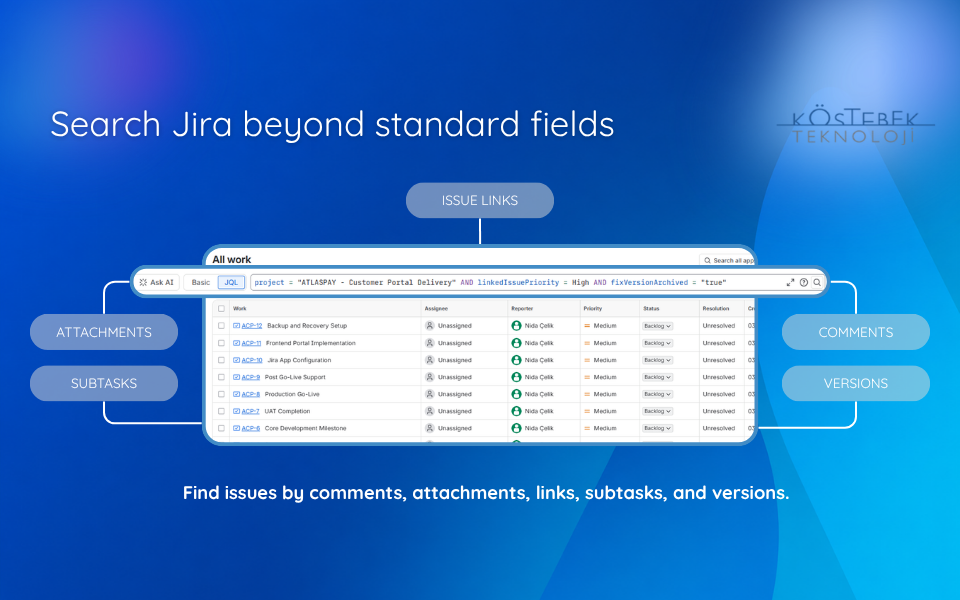
Task: Open JQL syntax help icon
Action: (x=804, y=282)
